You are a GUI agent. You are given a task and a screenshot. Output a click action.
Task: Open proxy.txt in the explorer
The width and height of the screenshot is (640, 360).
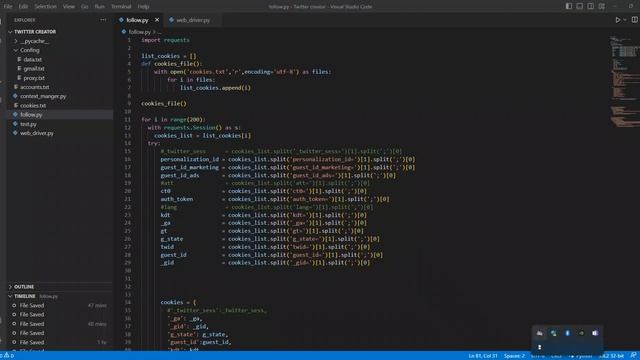34,78
